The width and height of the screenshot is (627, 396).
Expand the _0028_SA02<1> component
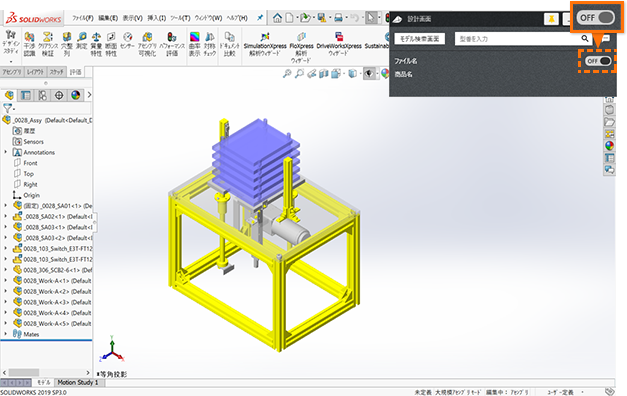click(6, 216)
